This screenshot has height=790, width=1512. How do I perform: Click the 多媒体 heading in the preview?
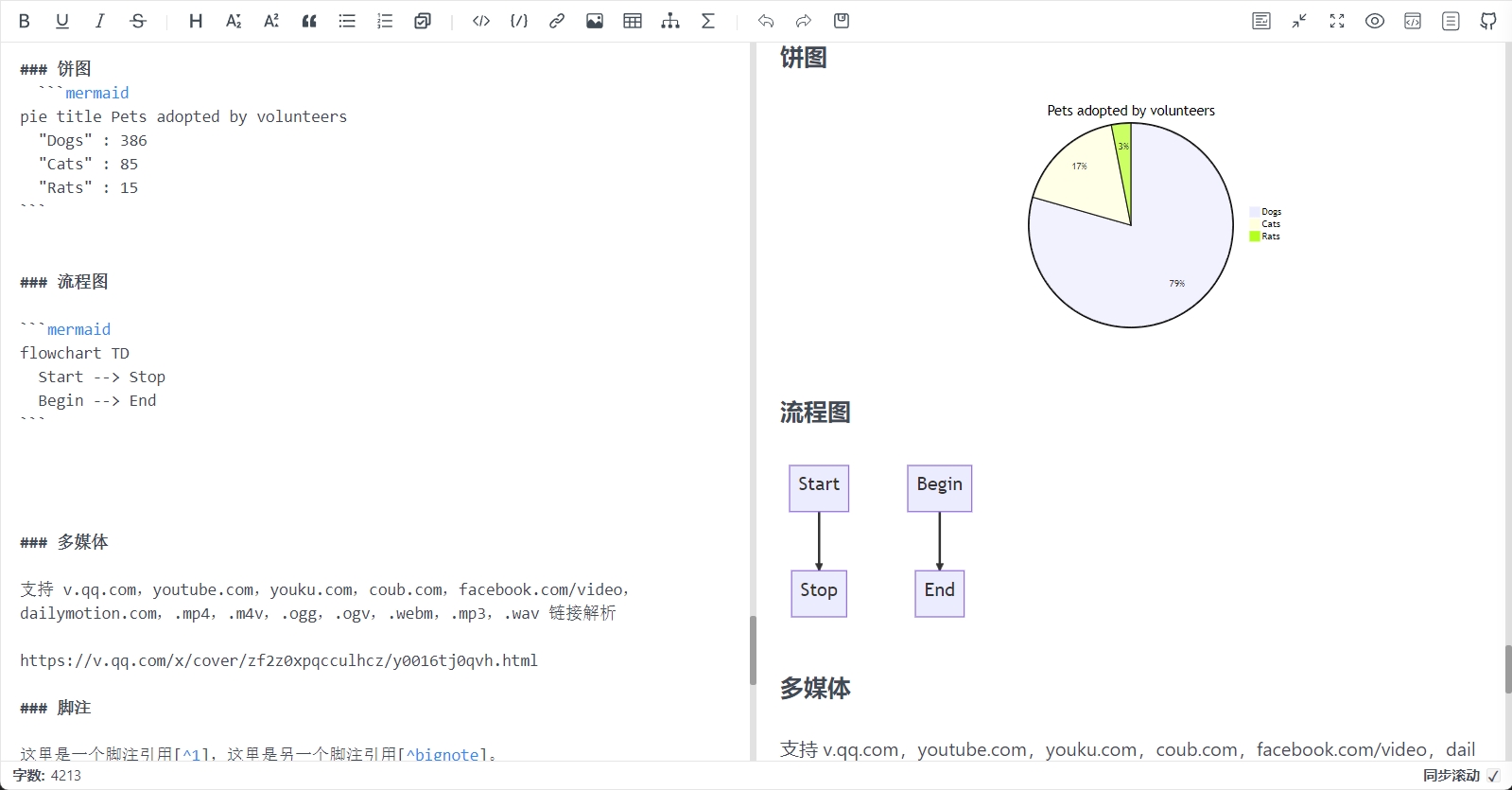click(815, 688)
